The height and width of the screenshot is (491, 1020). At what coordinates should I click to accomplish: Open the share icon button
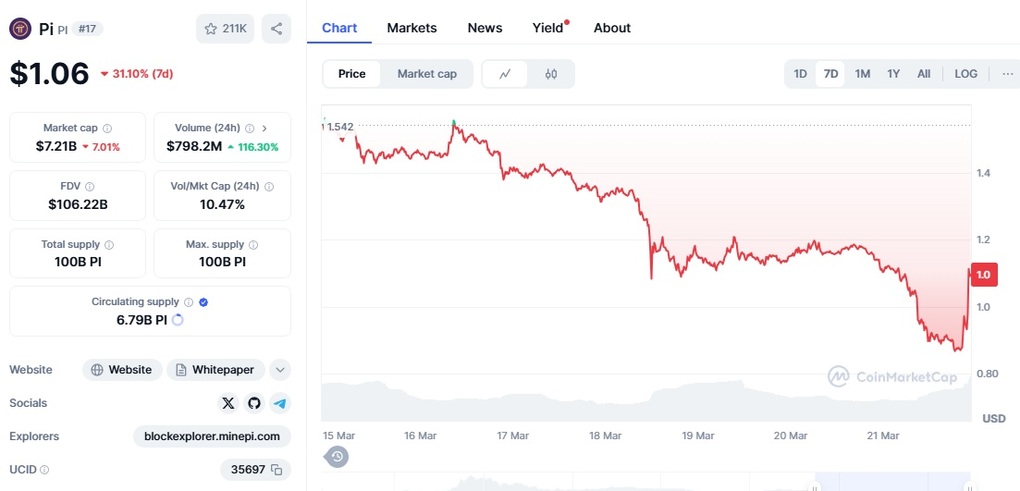point(276,29)
